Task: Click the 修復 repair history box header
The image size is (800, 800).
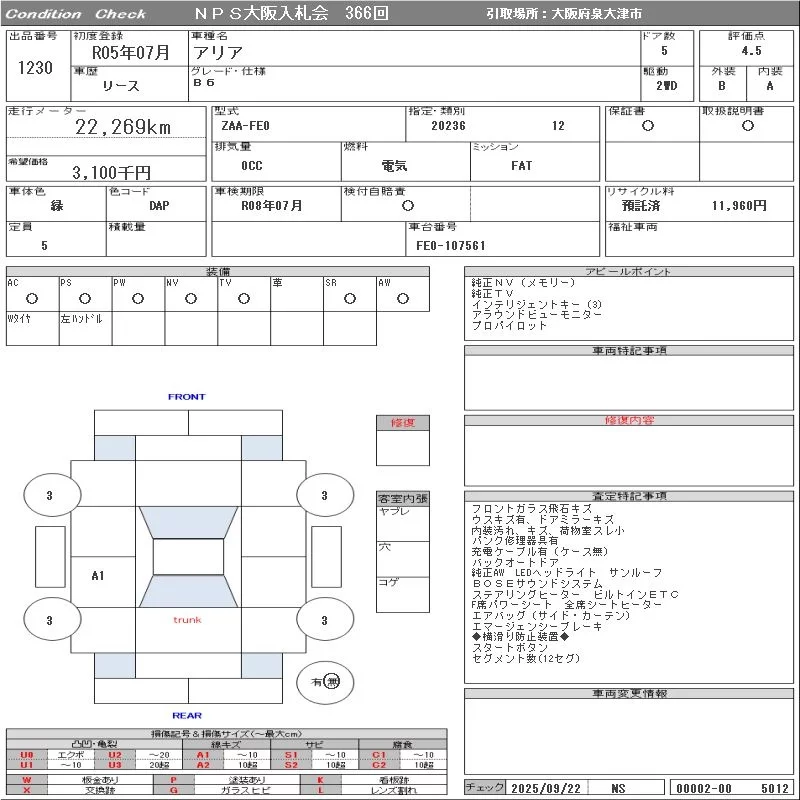Action: click(402, 423)
